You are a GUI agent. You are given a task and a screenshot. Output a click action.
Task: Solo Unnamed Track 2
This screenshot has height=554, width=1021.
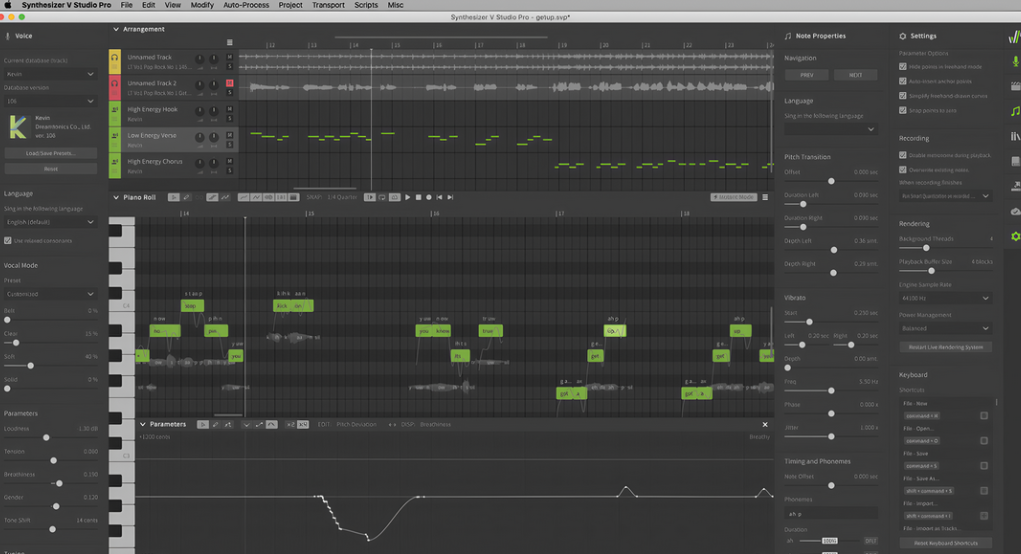(x=229, y=92)
